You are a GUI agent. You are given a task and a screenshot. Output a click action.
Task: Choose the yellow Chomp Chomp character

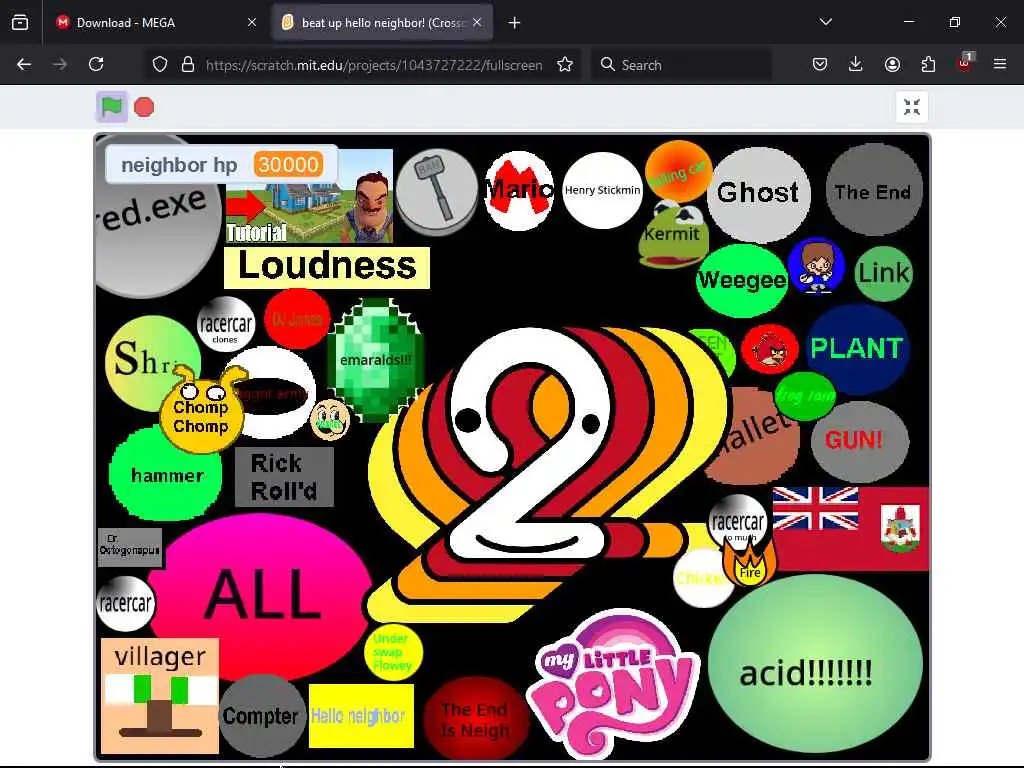[x=200, y=413]
